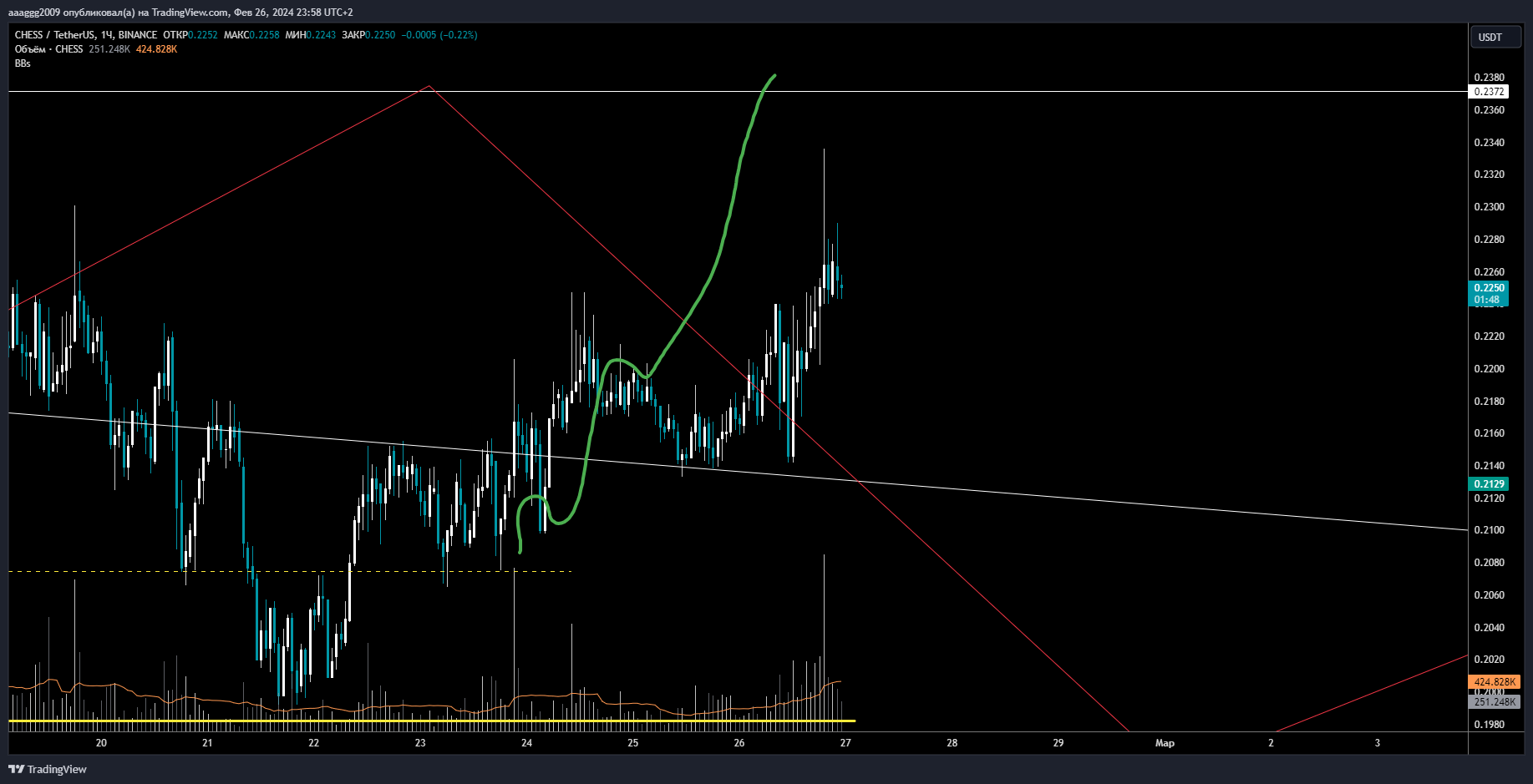Click the 0.1980 price scale tick
Viewport: 1533px width, 784px height.
click(x=1489, y=725)
